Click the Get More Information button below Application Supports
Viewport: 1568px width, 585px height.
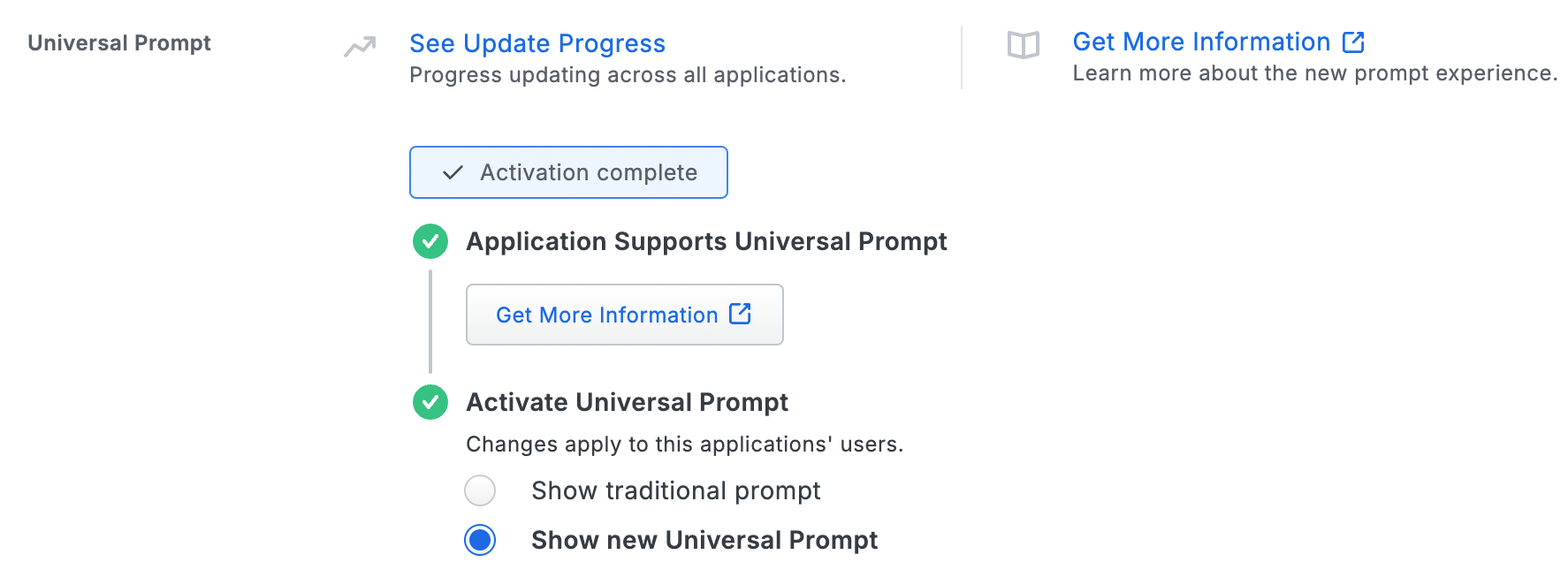(624, 314)
